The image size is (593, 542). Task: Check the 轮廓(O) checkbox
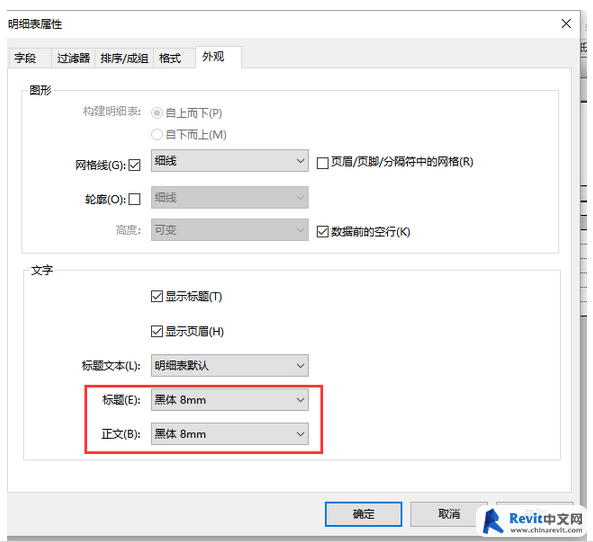click(134, 199)
